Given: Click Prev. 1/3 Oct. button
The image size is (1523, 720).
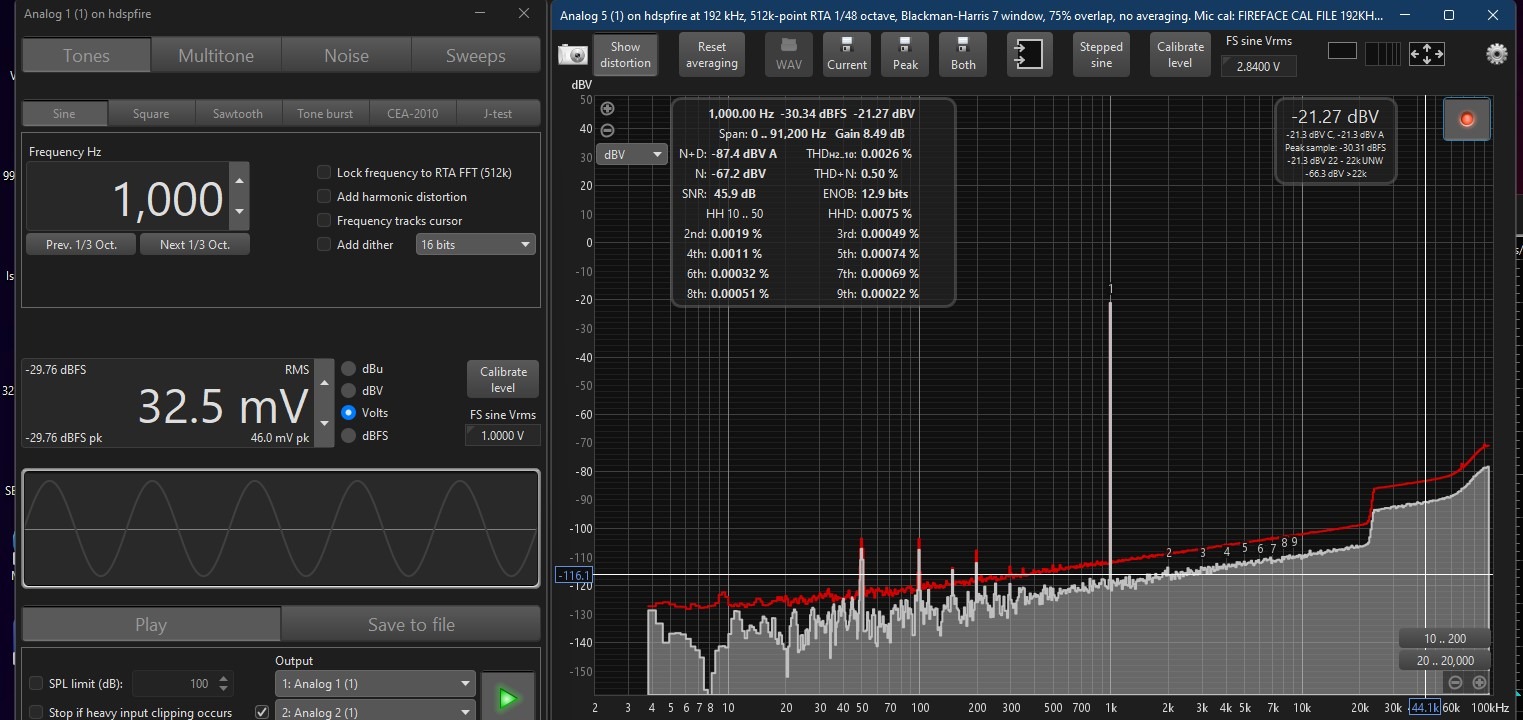Looking at the screenshot, I should click(81, 245).
